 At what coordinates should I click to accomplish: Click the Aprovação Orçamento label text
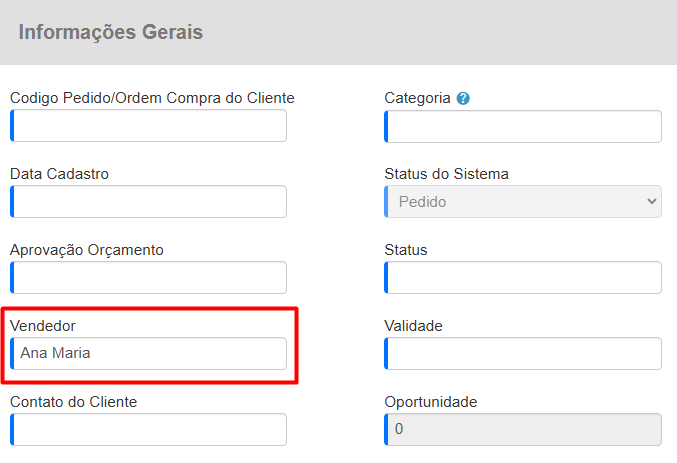86,250
